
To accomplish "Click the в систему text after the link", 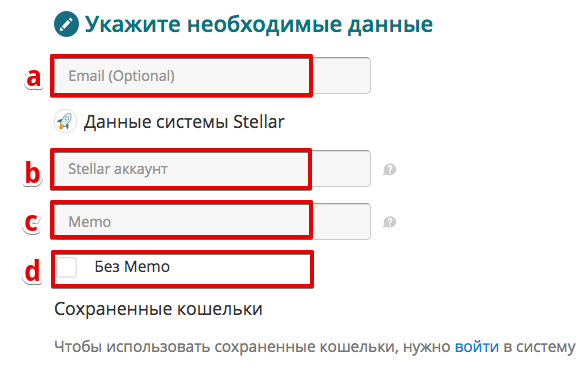I will (539, 347).
